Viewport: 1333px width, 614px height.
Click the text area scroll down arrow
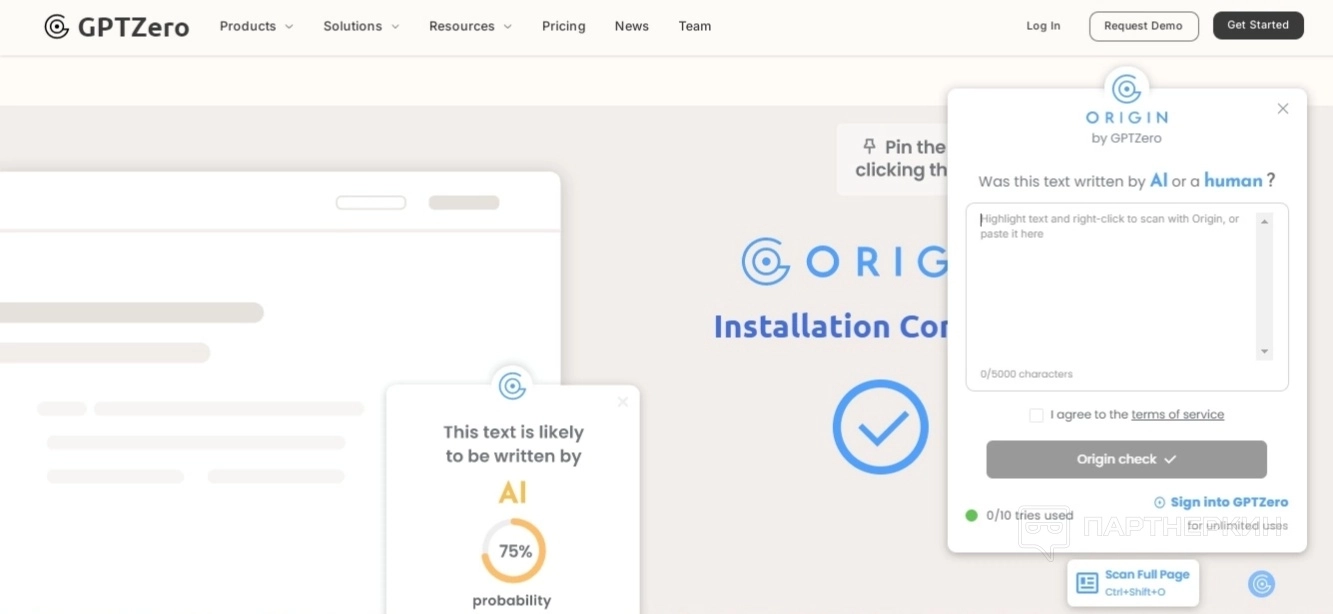tap(1264, 352)
